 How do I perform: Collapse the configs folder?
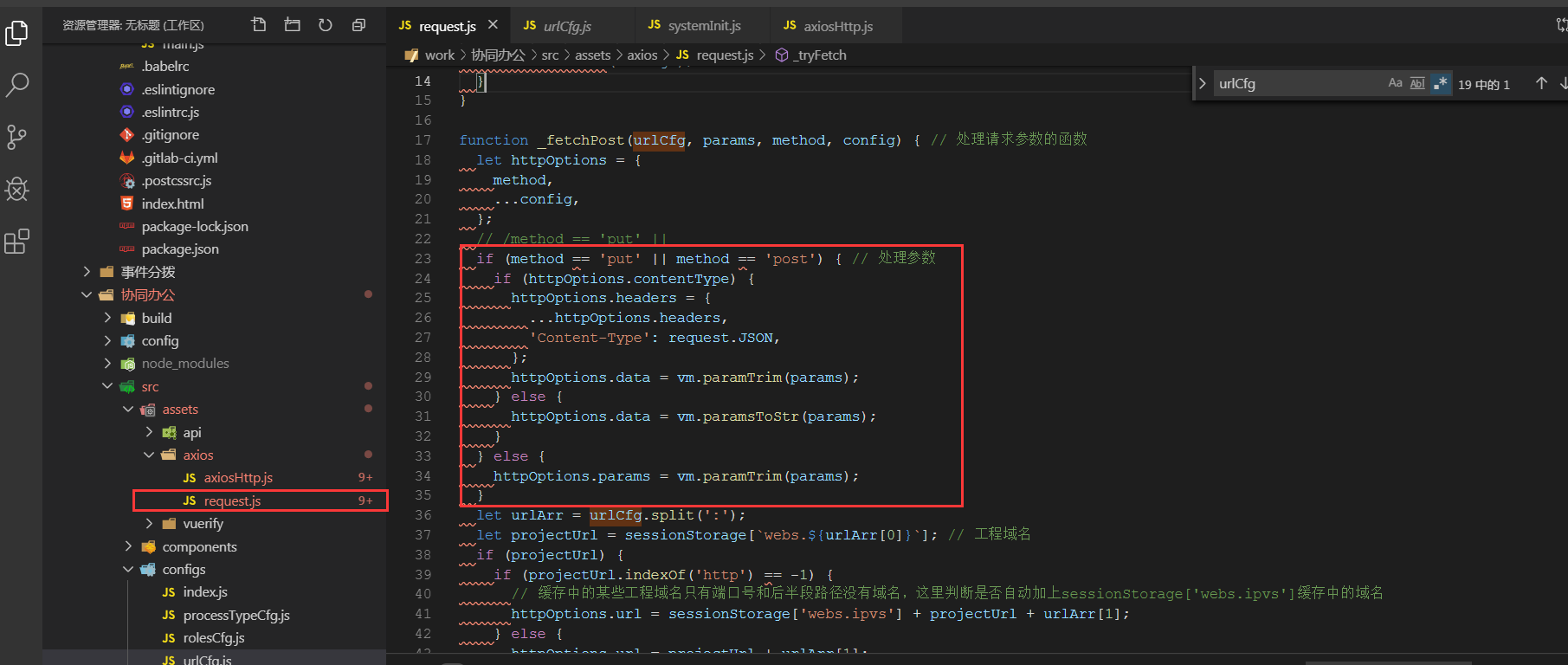[128, 569]
